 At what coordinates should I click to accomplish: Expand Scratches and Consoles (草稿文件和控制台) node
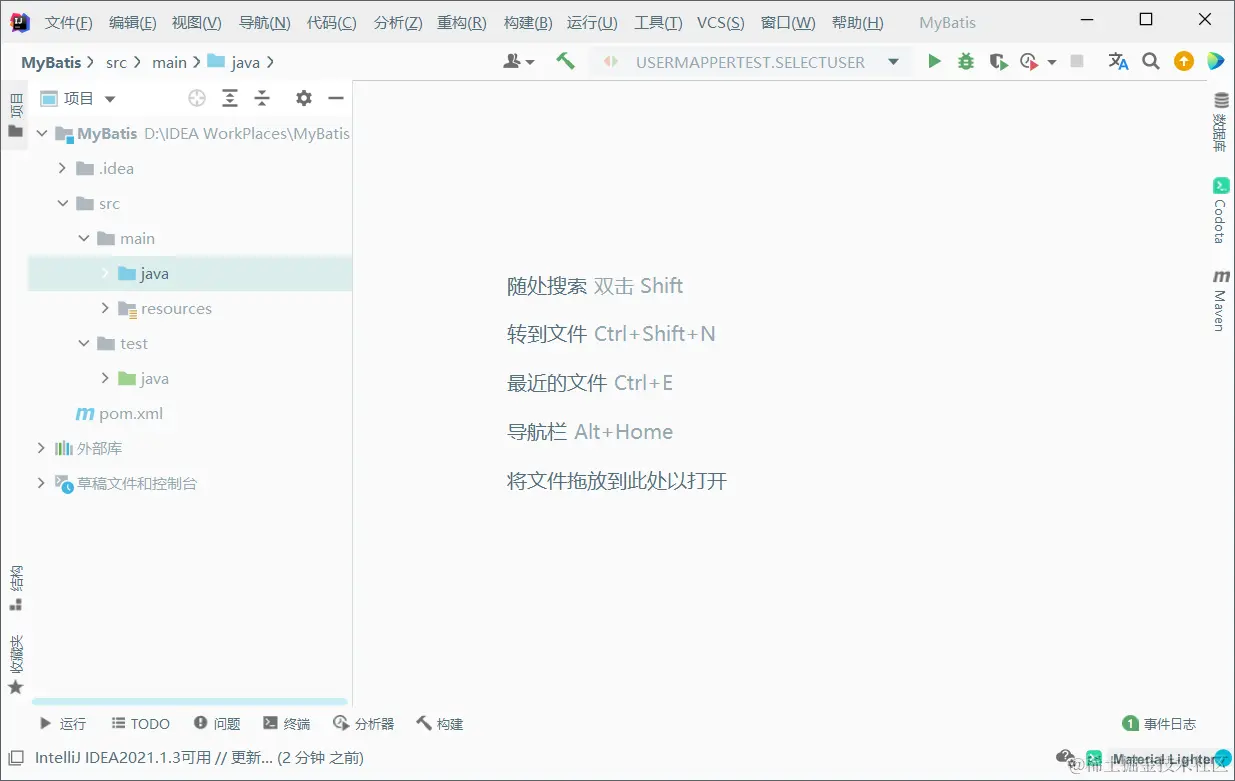point(41,483)
